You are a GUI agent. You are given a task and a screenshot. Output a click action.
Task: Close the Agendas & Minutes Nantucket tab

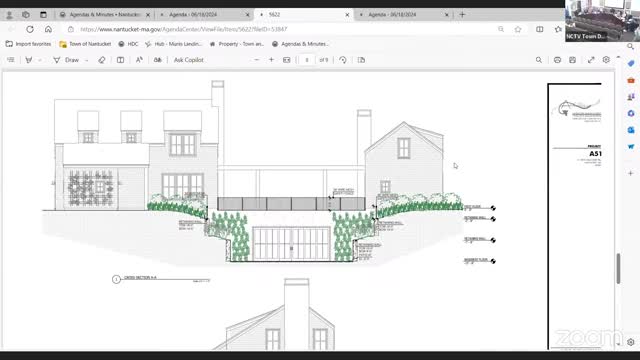148,15
